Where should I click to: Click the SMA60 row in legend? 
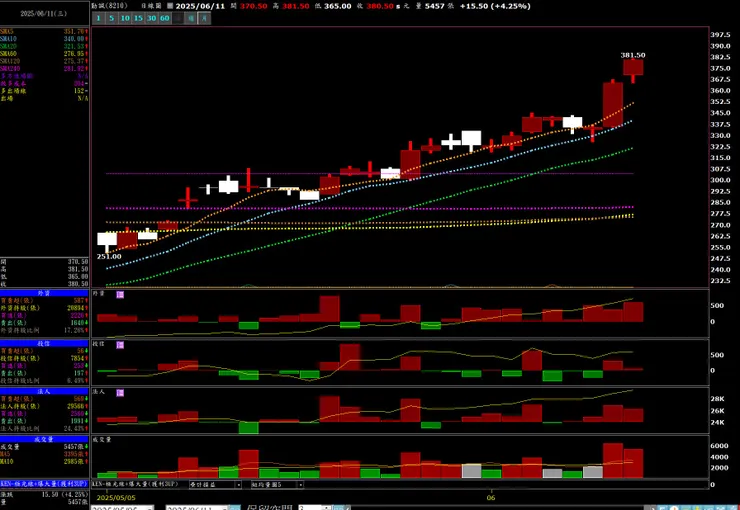(44, 54)
